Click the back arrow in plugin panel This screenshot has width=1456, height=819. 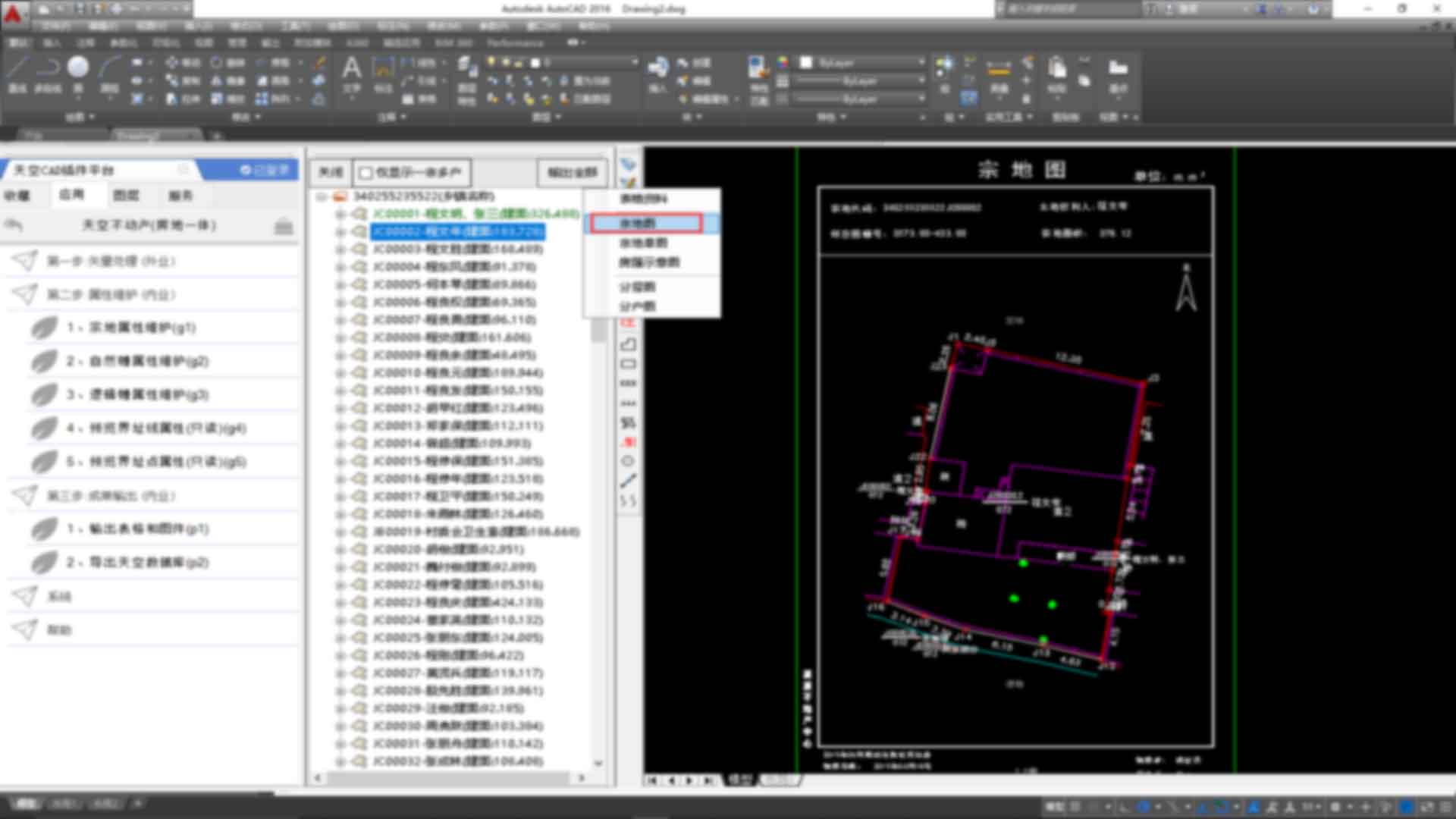coord(14,225)
